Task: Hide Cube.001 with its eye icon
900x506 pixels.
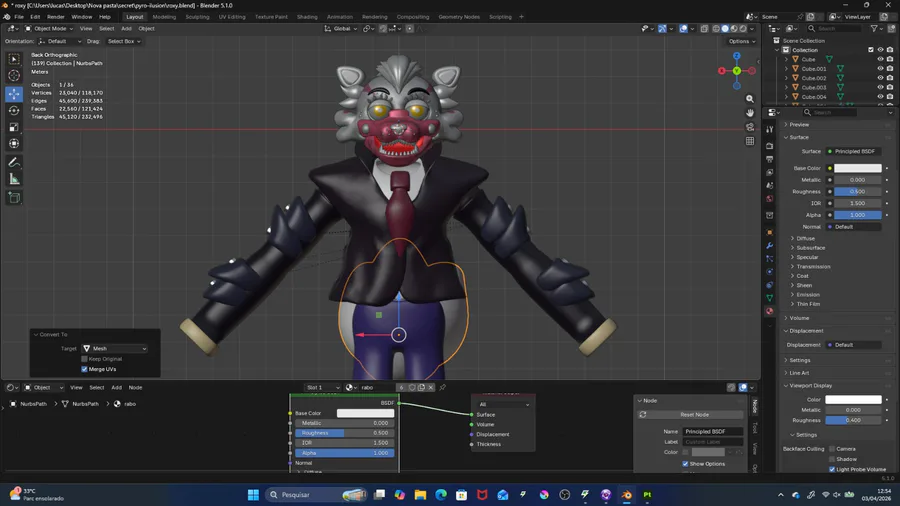Action: (880, 69)
